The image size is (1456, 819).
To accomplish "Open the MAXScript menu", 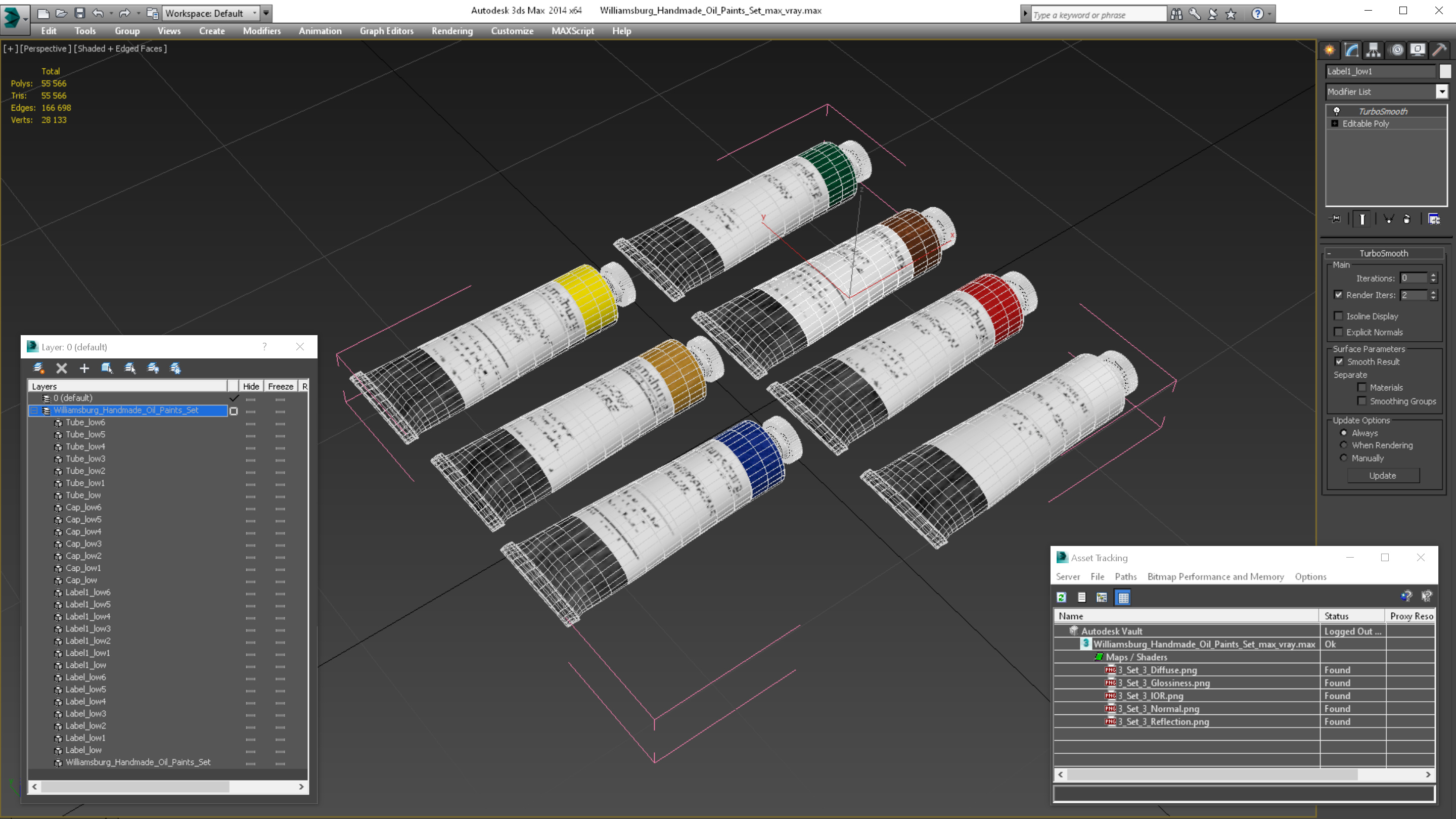I will click(x=573, y=31).
